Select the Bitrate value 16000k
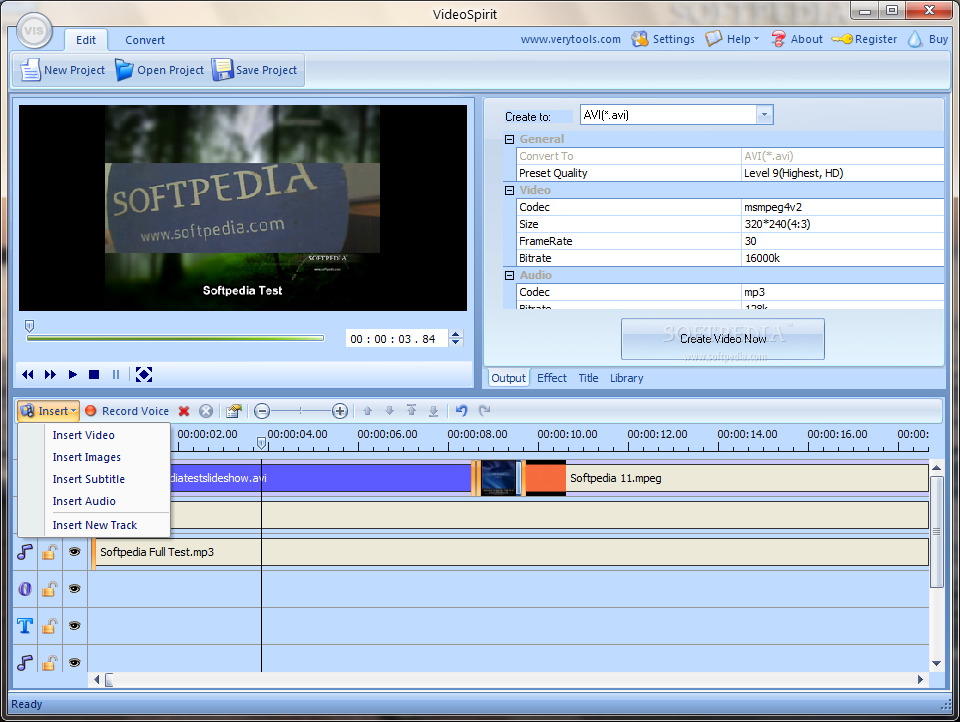 [x=842, y=258]
